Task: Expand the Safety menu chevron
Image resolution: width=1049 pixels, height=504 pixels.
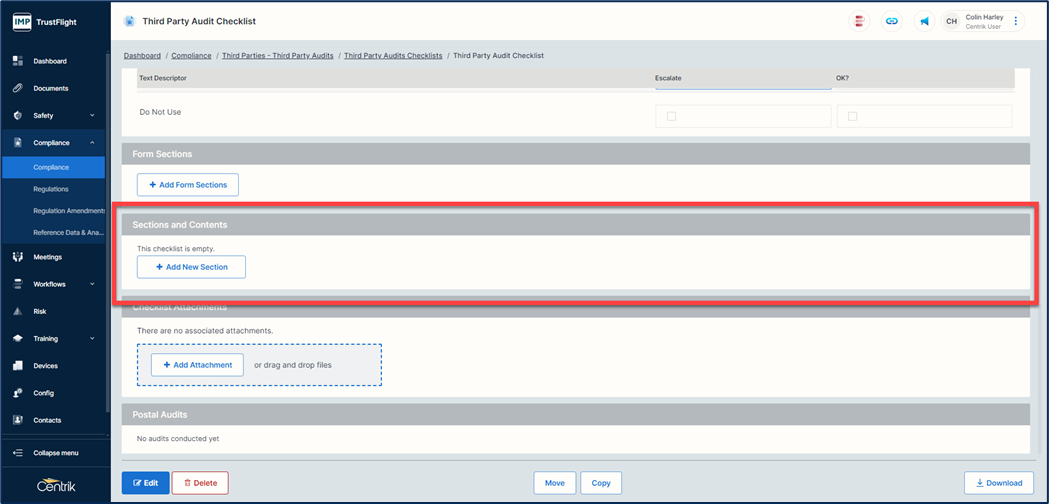Action: point(92,116)
